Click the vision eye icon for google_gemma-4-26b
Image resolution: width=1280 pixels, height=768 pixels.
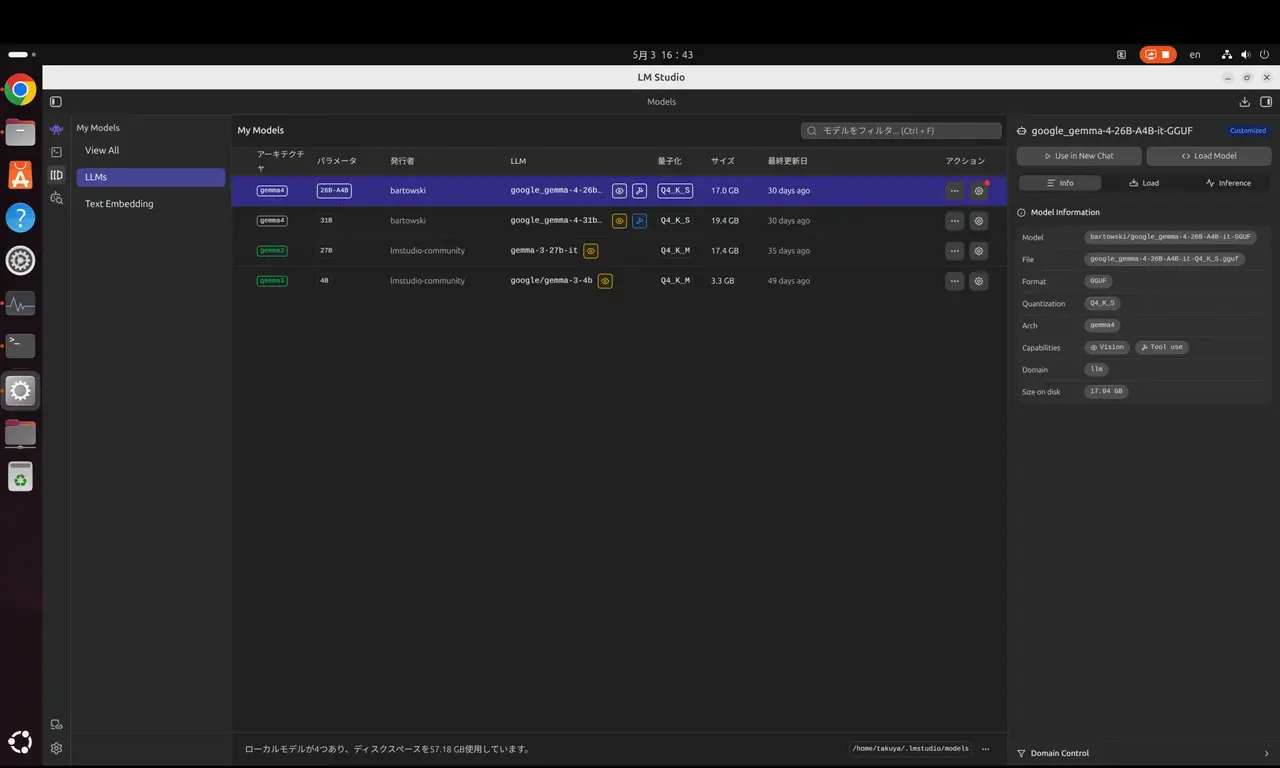[x=620, y=191]
